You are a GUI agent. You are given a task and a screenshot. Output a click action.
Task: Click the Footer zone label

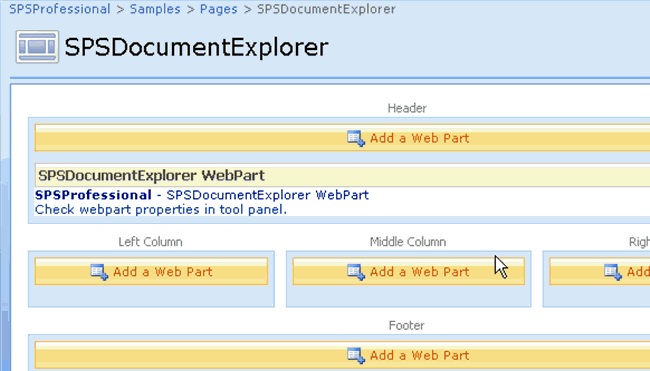(x=406, y=325)
